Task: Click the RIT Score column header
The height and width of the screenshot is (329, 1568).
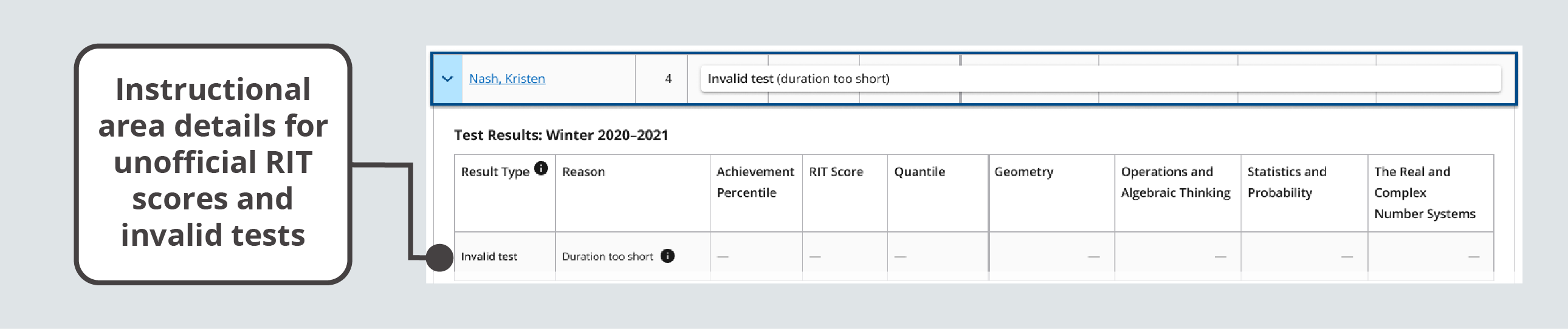Action: pos(836,172)
